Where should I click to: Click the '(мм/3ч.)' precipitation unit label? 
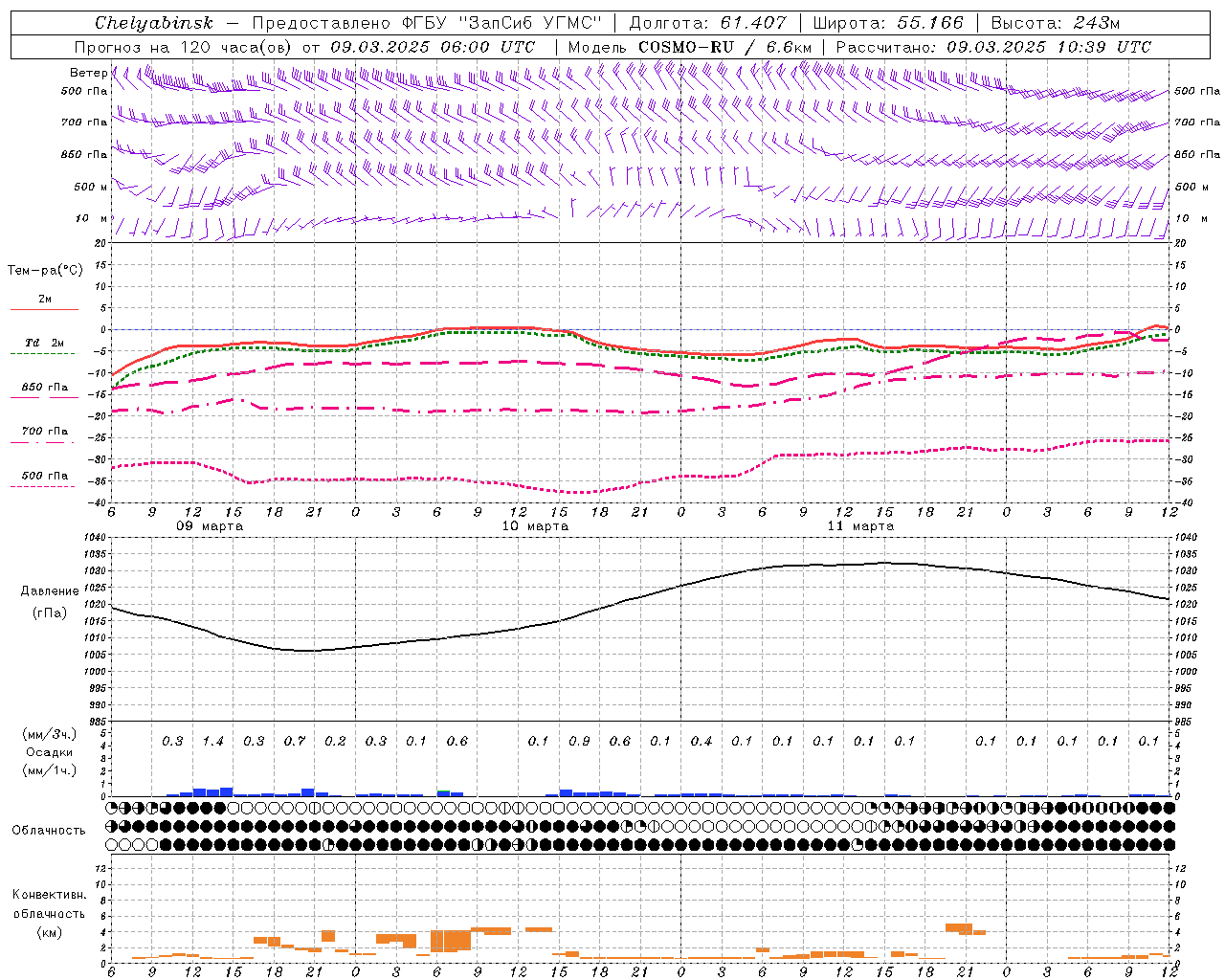click(50, 734)
